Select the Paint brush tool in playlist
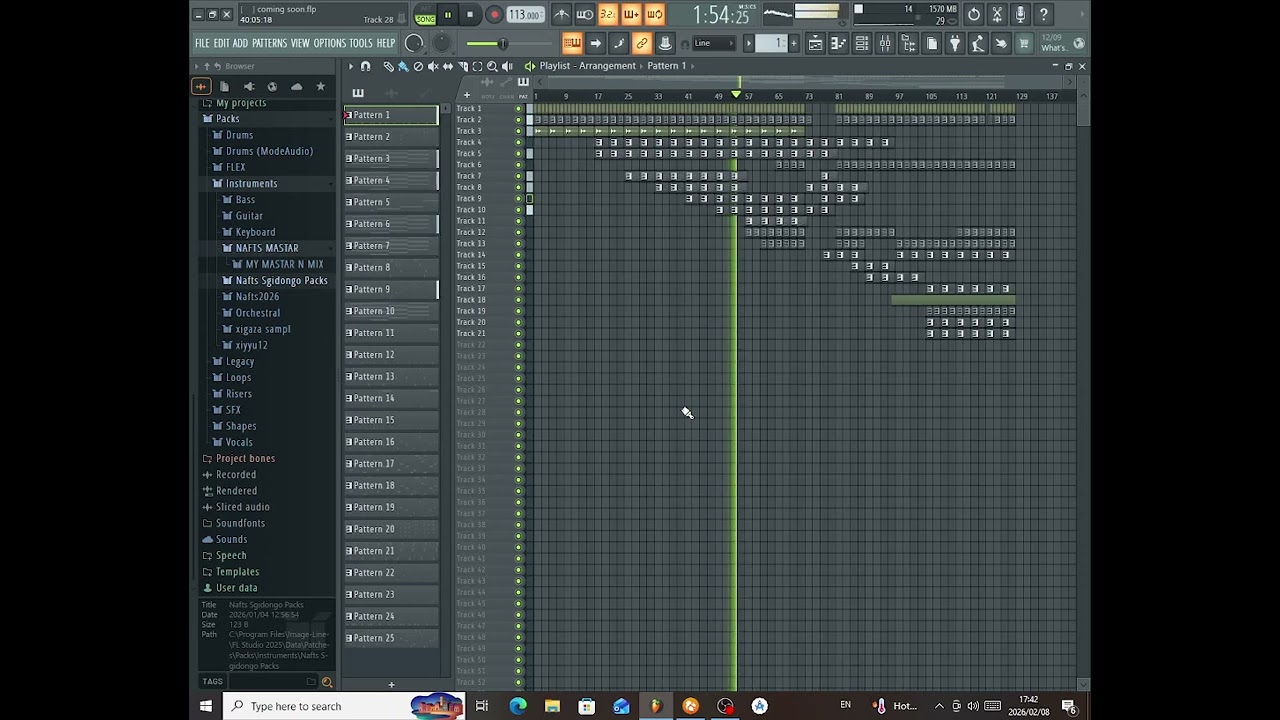 click(403, 66)
